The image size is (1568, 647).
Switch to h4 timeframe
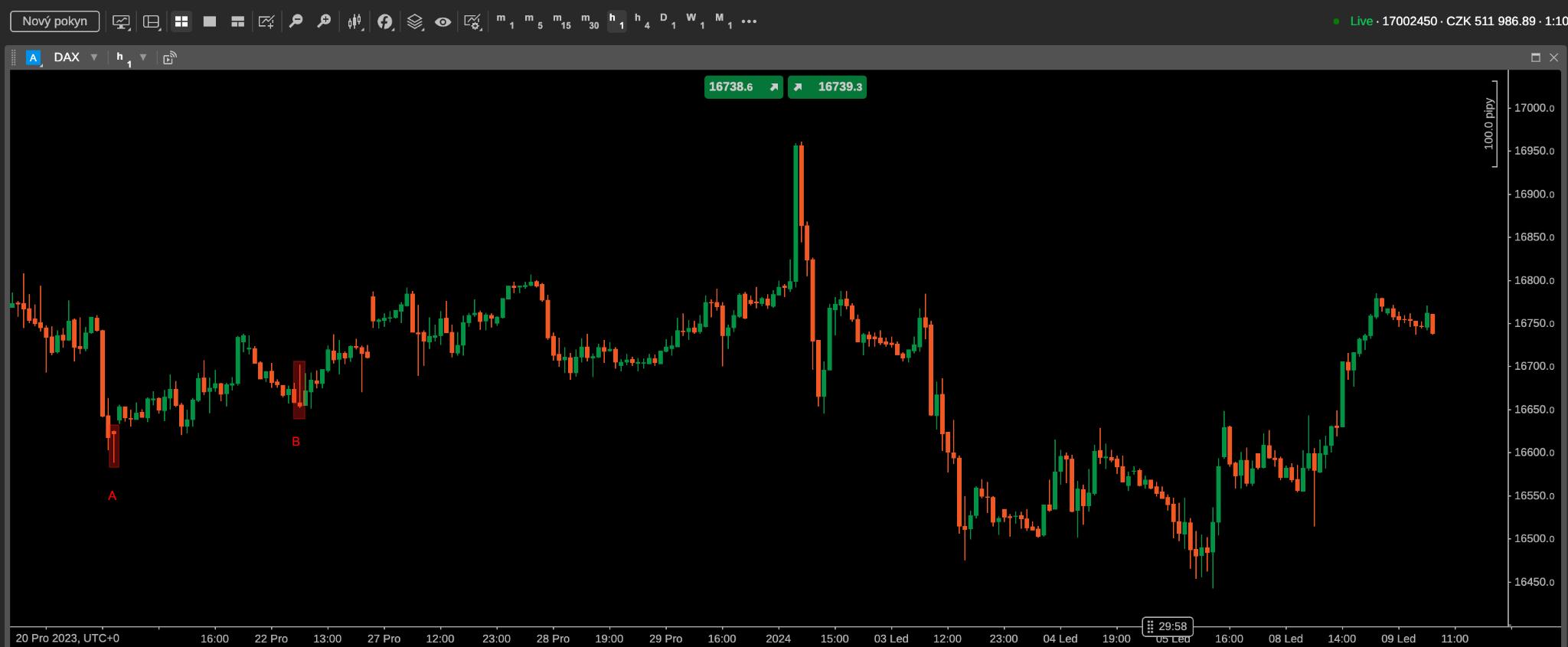tap(642, 21)
